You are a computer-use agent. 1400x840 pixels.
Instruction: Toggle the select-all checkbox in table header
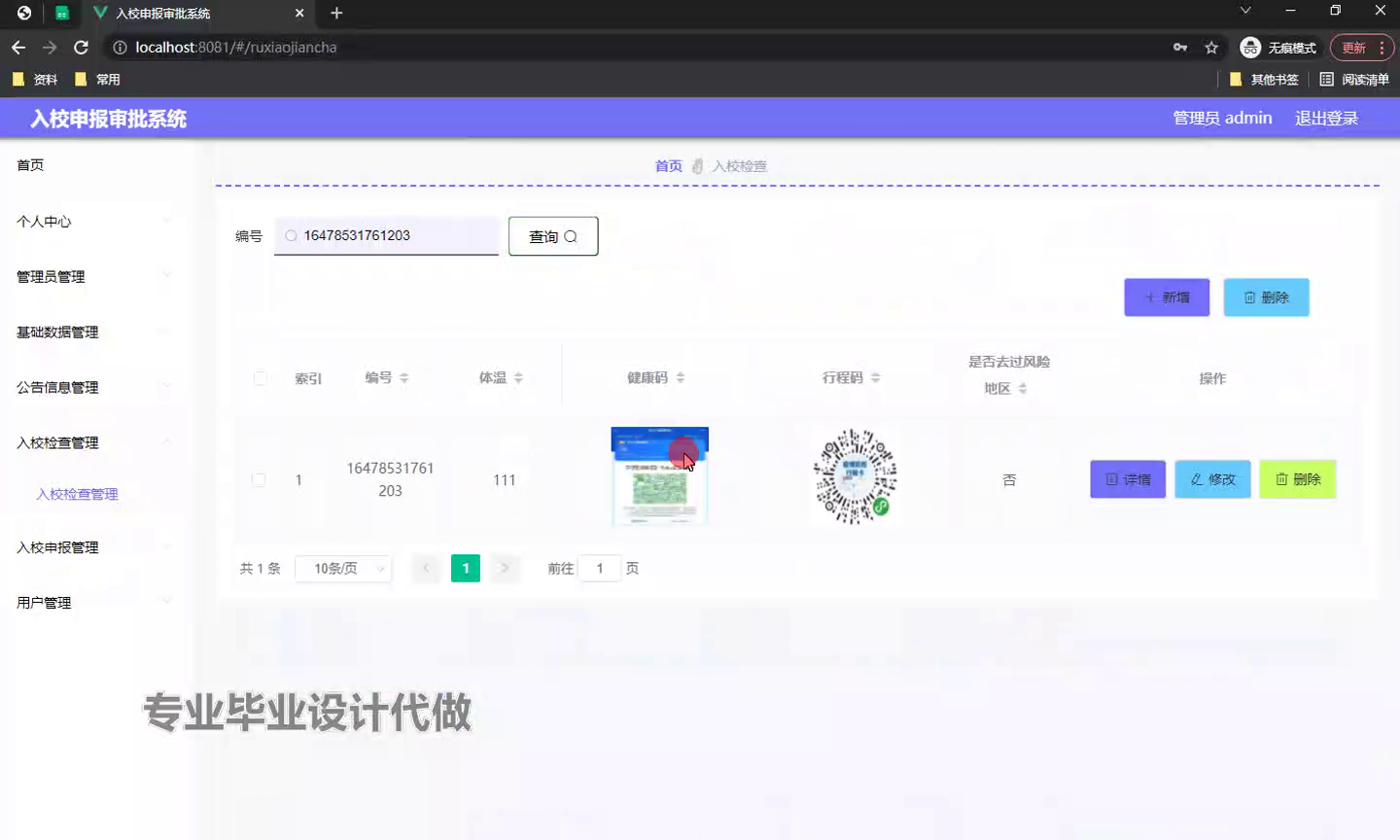tap(260, 378)
